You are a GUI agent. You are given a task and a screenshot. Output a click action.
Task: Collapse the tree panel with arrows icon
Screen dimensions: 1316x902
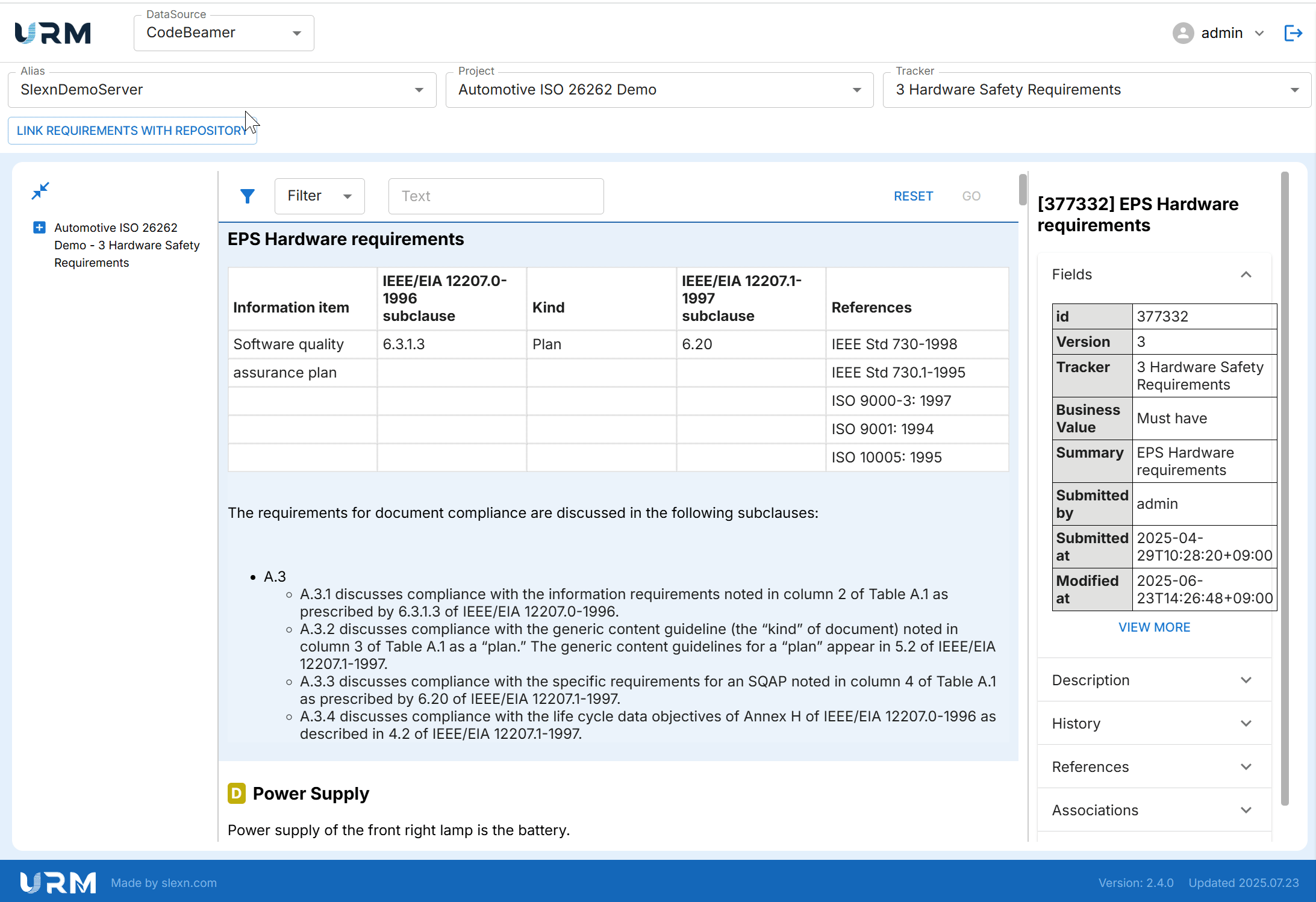(40, 191)
